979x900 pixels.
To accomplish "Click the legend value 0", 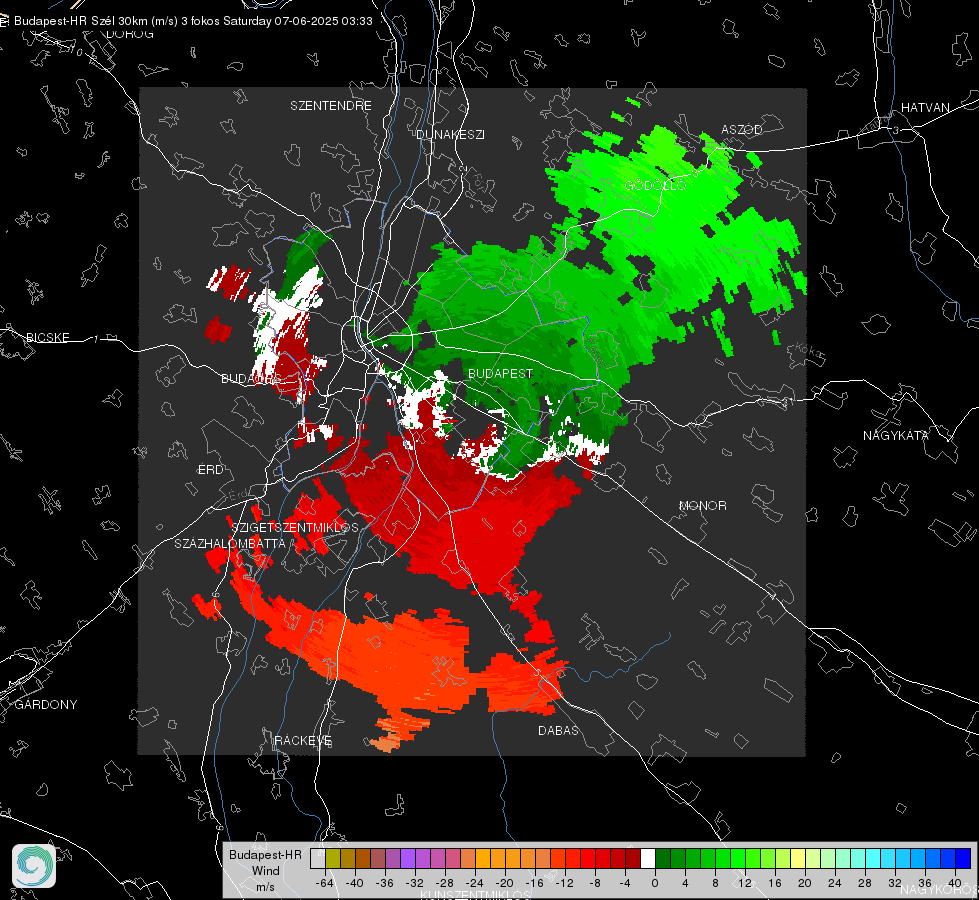I will (x=654, y=883).
